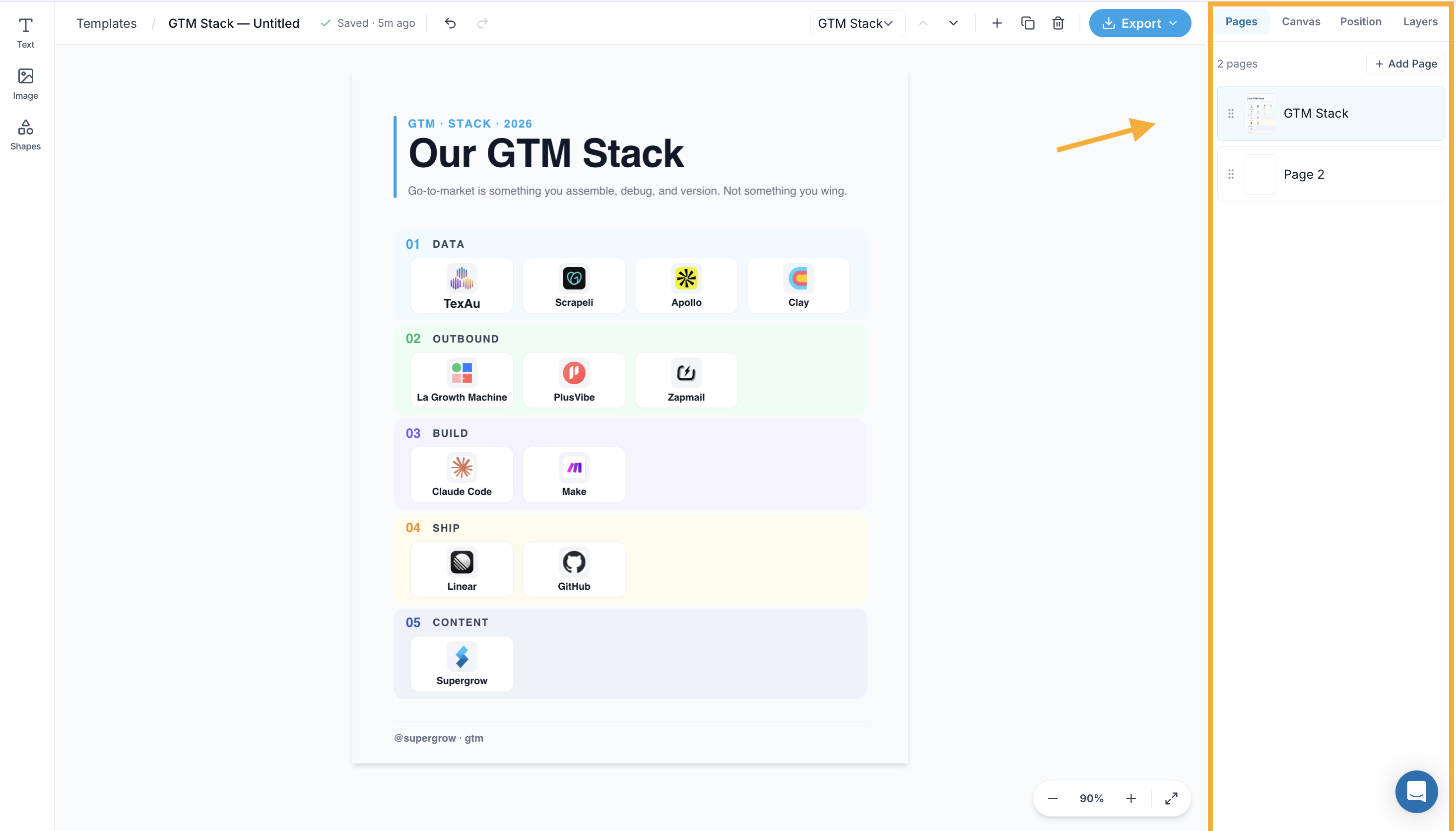Zoom in with the plus button
1456x831 pixels.
point(1131,798)
